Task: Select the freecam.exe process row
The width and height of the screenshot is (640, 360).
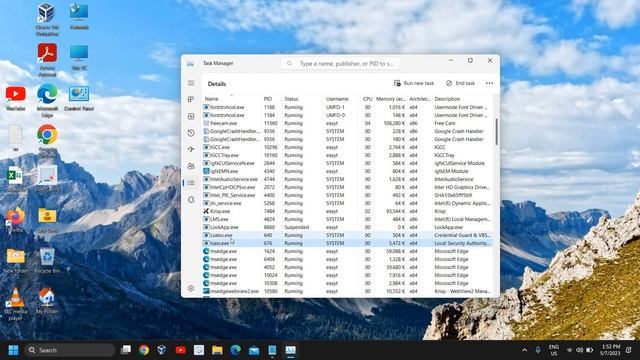Action: pyautogui.click(x=347, y=123)
